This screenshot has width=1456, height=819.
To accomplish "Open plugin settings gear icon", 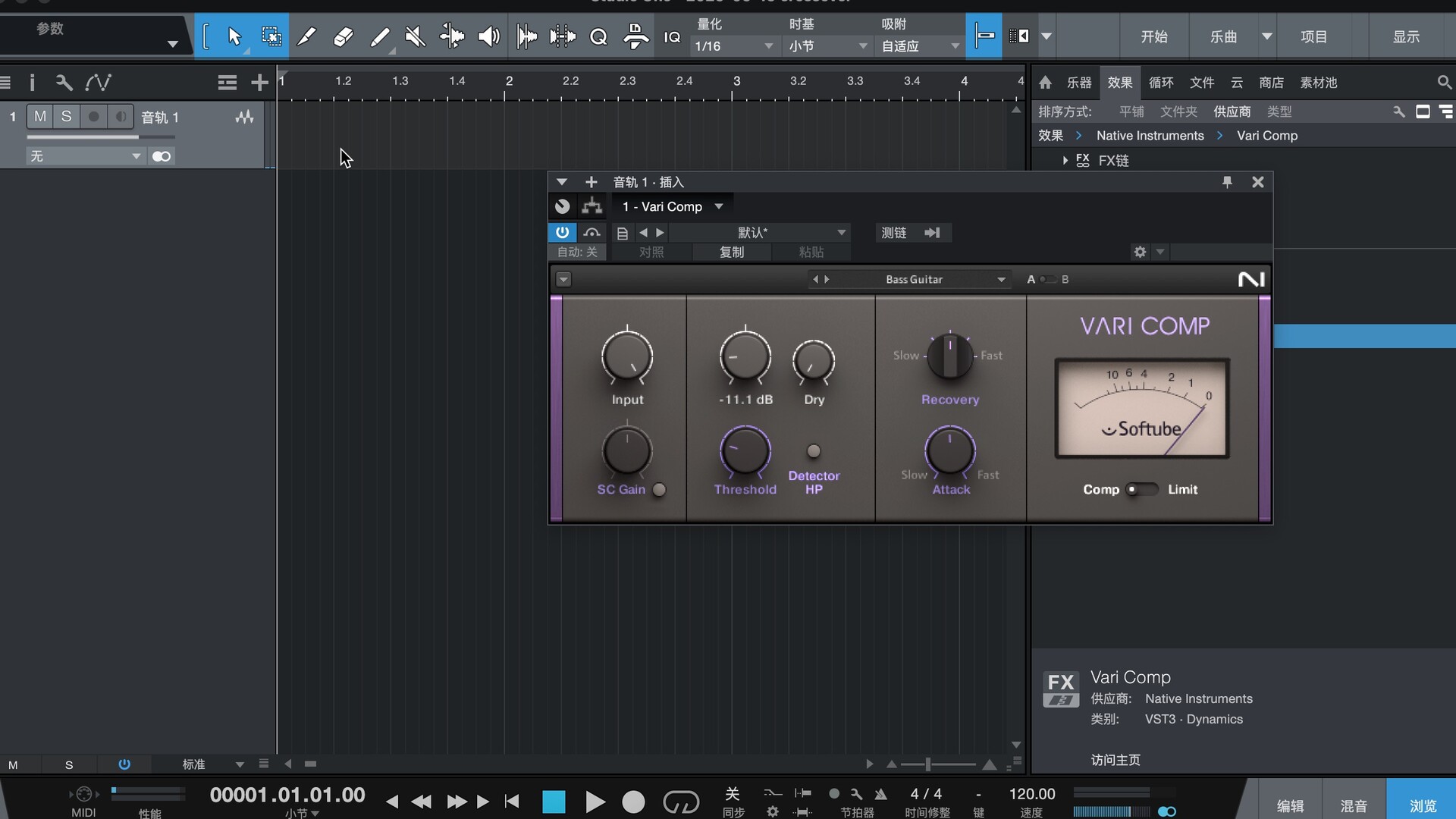I will 1140,252.
